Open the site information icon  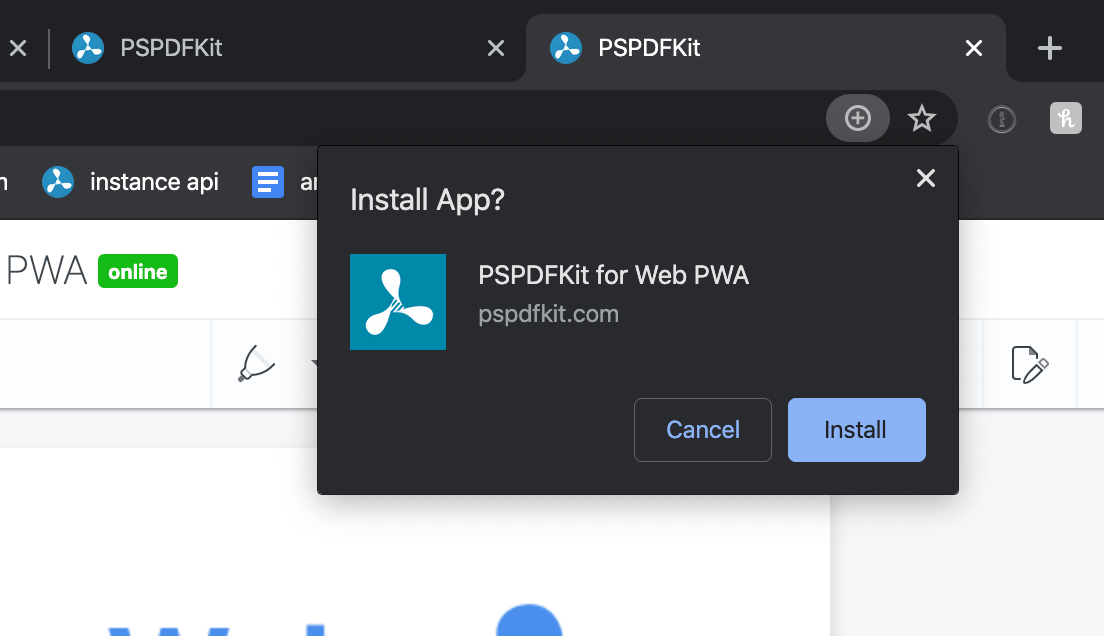pyautogui.click(x=1001, y=118)
